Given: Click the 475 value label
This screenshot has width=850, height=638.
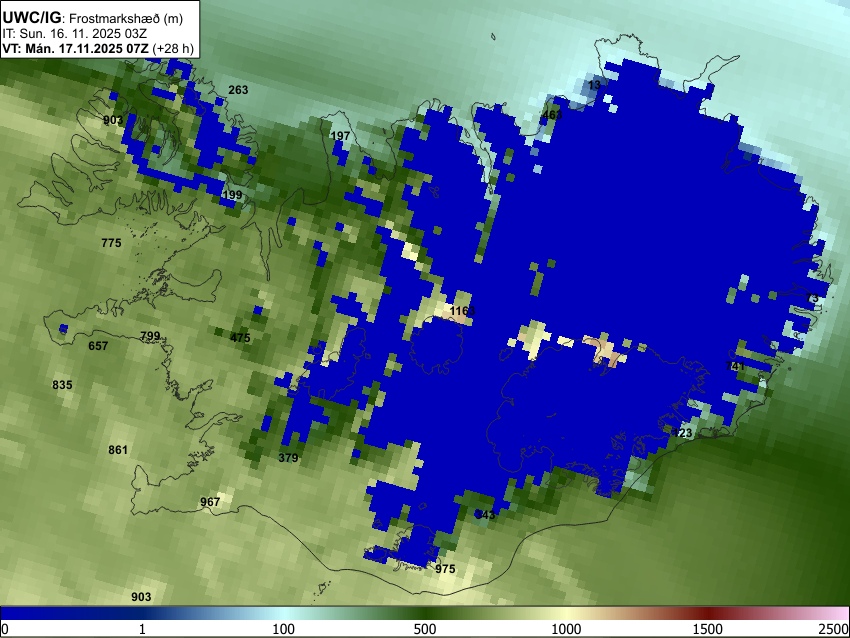Looking at the screenshot, I should (x=240, y=338).
